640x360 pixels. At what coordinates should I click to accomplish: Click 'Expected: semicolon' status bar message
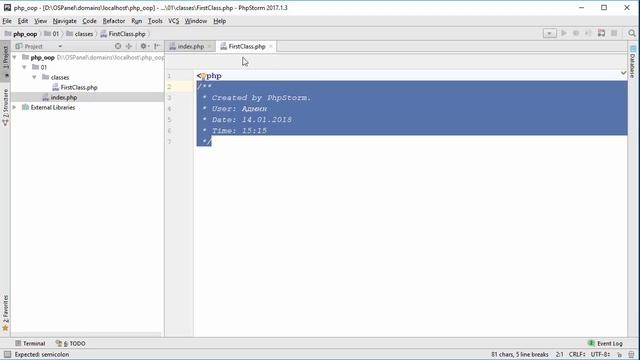[42, 354]
